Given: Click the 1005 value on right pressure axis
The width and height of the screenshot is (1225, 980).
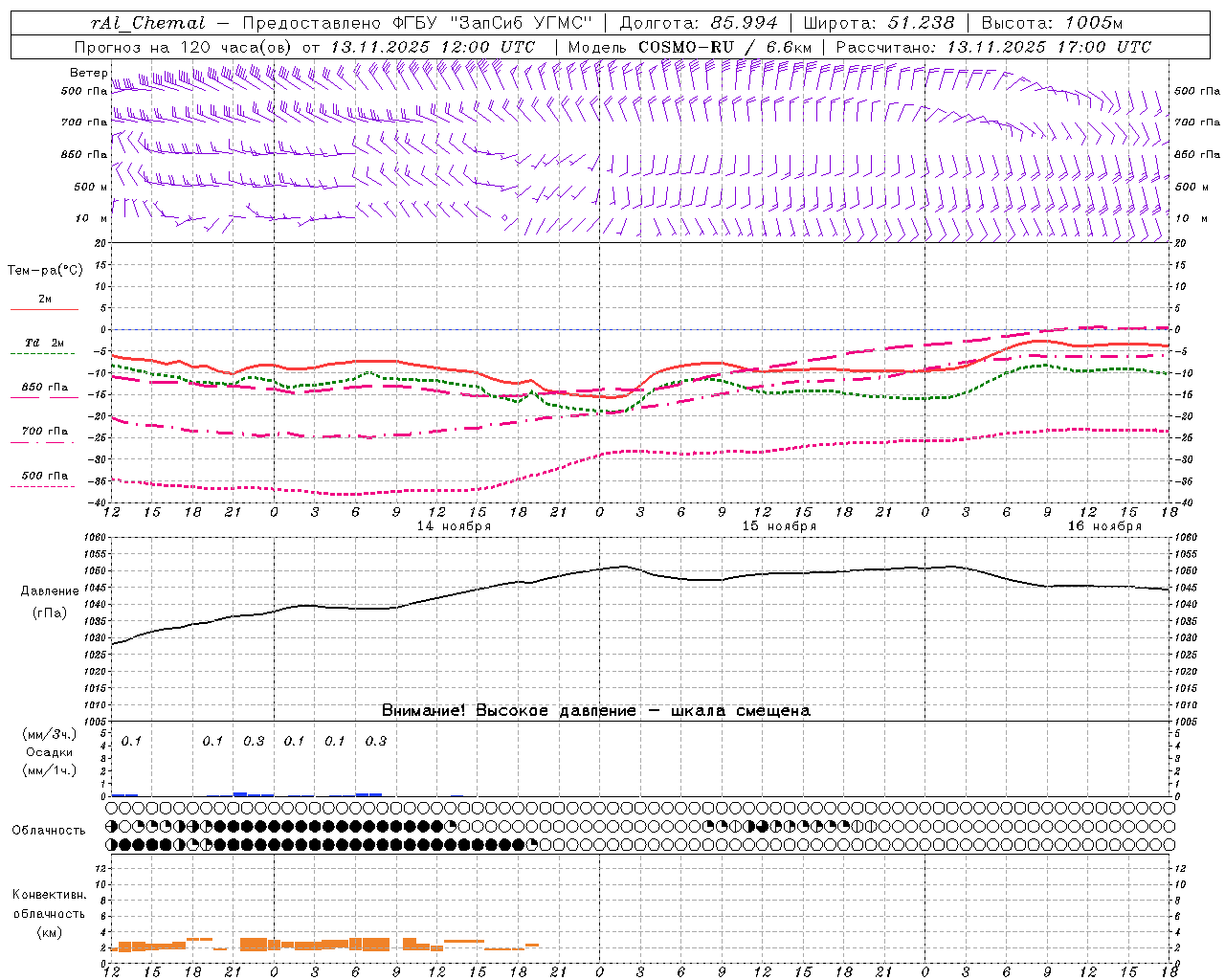Looking at the screenshot, I should 1186,721.
